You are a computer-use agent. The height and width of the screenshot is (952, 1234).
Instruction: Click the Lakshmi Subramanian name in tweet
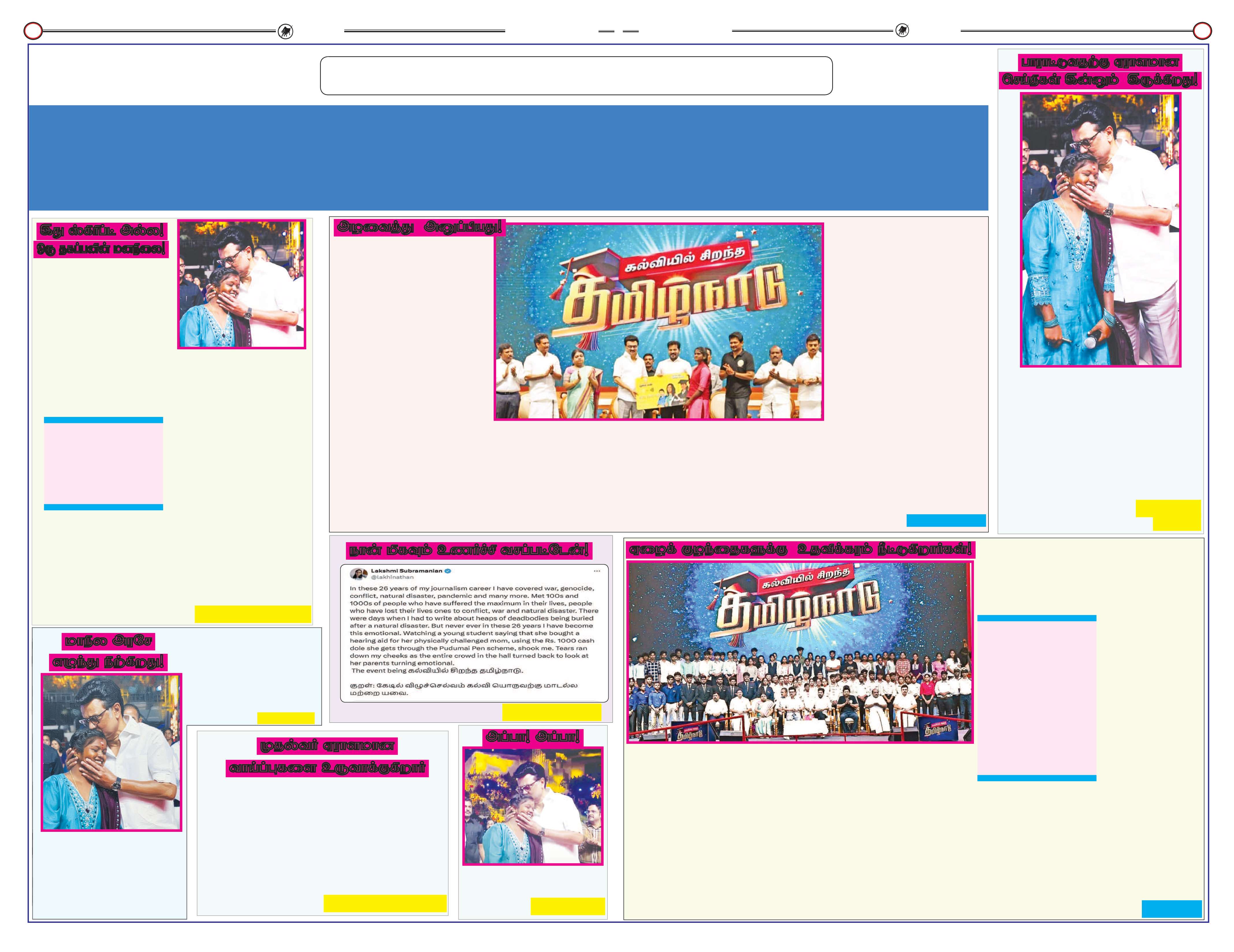[x=406, y=571]
